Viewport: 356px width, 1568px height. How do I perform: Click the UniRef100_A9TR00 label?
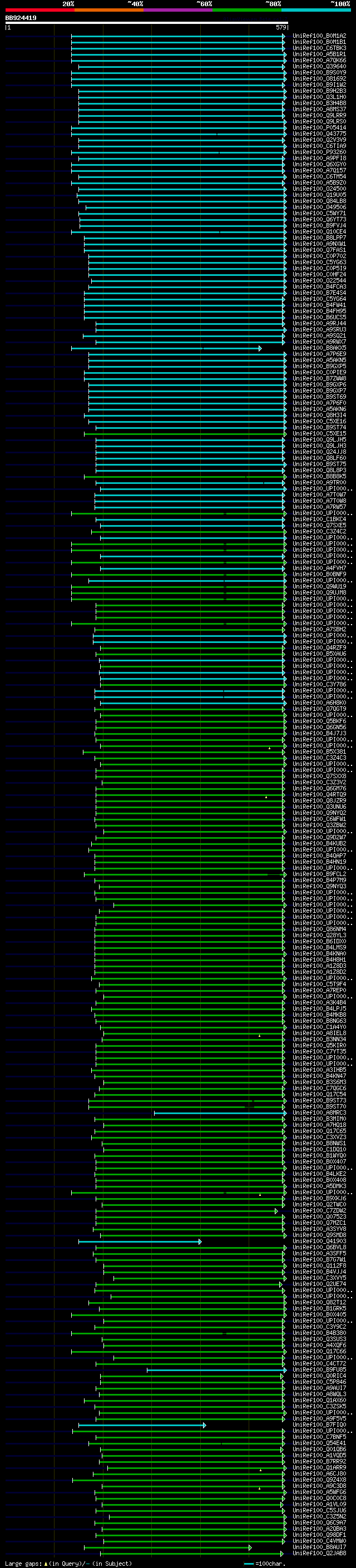pyautogui.click(x=319, y=483)
